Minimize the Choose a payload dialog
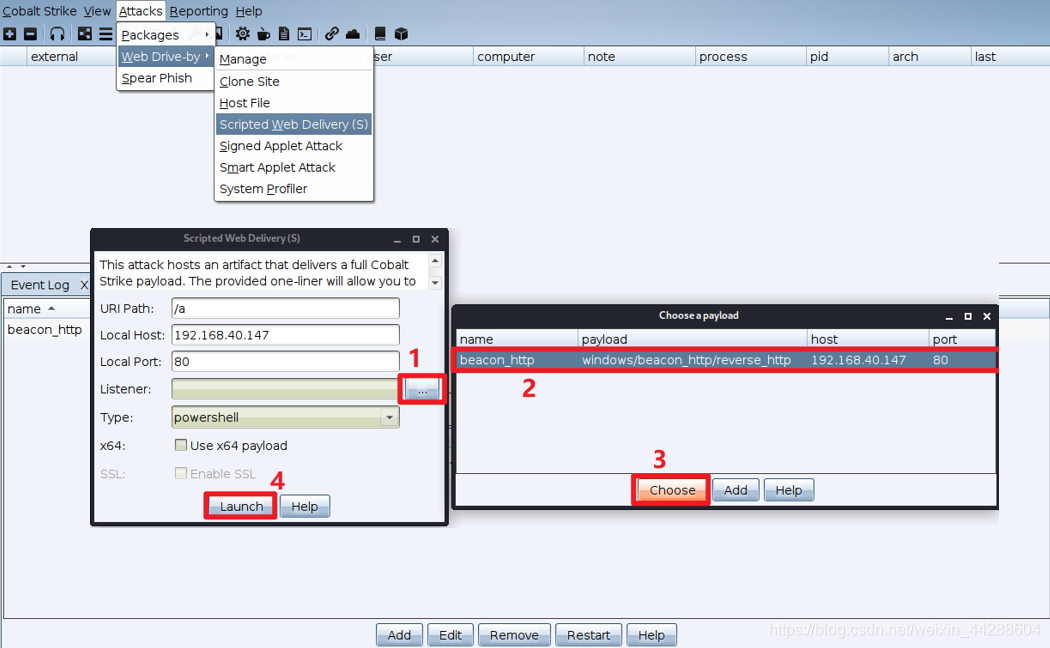Screen dimensions: 1050x648 (949, 317)
